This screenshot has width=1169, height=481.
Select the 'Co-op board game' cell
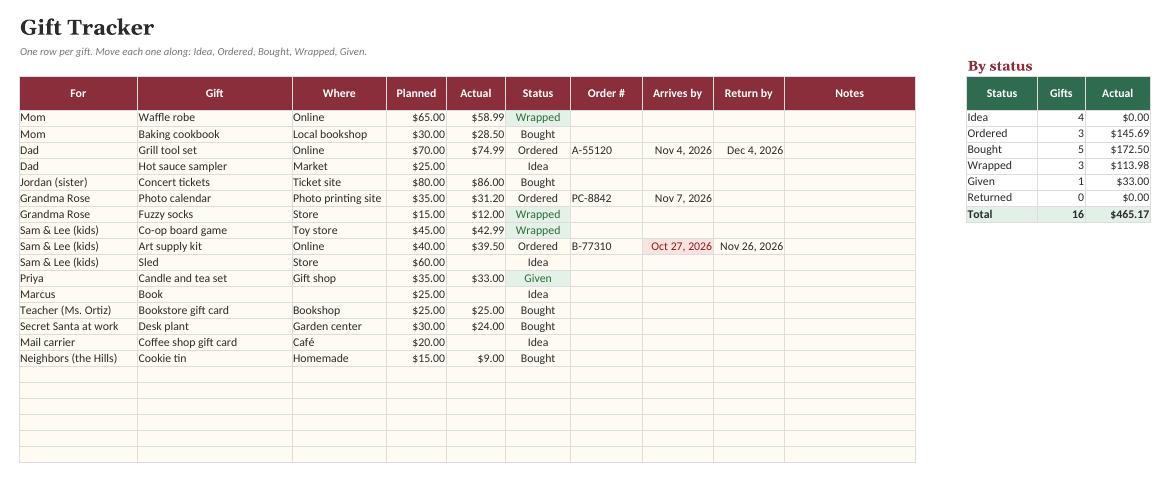(x=215, y=230)
